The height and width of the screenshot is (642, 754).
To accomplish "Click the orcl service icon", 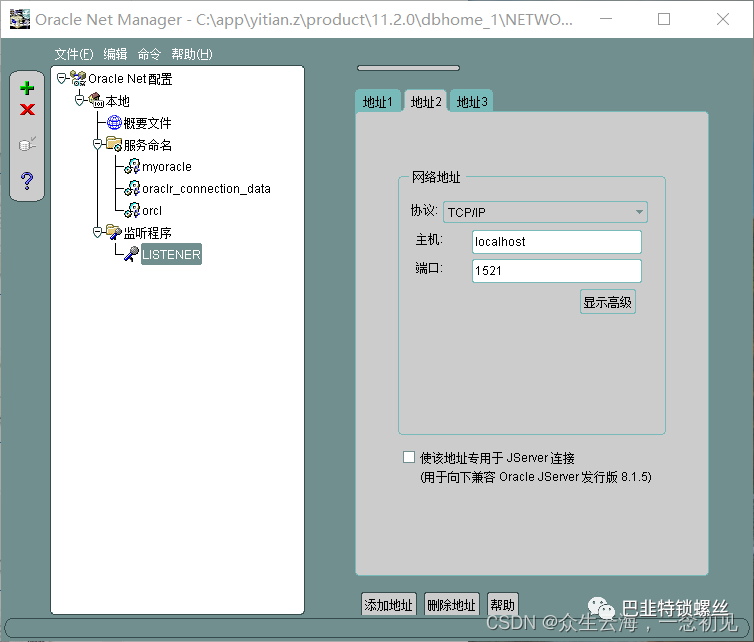I will [x=132, y=210].
